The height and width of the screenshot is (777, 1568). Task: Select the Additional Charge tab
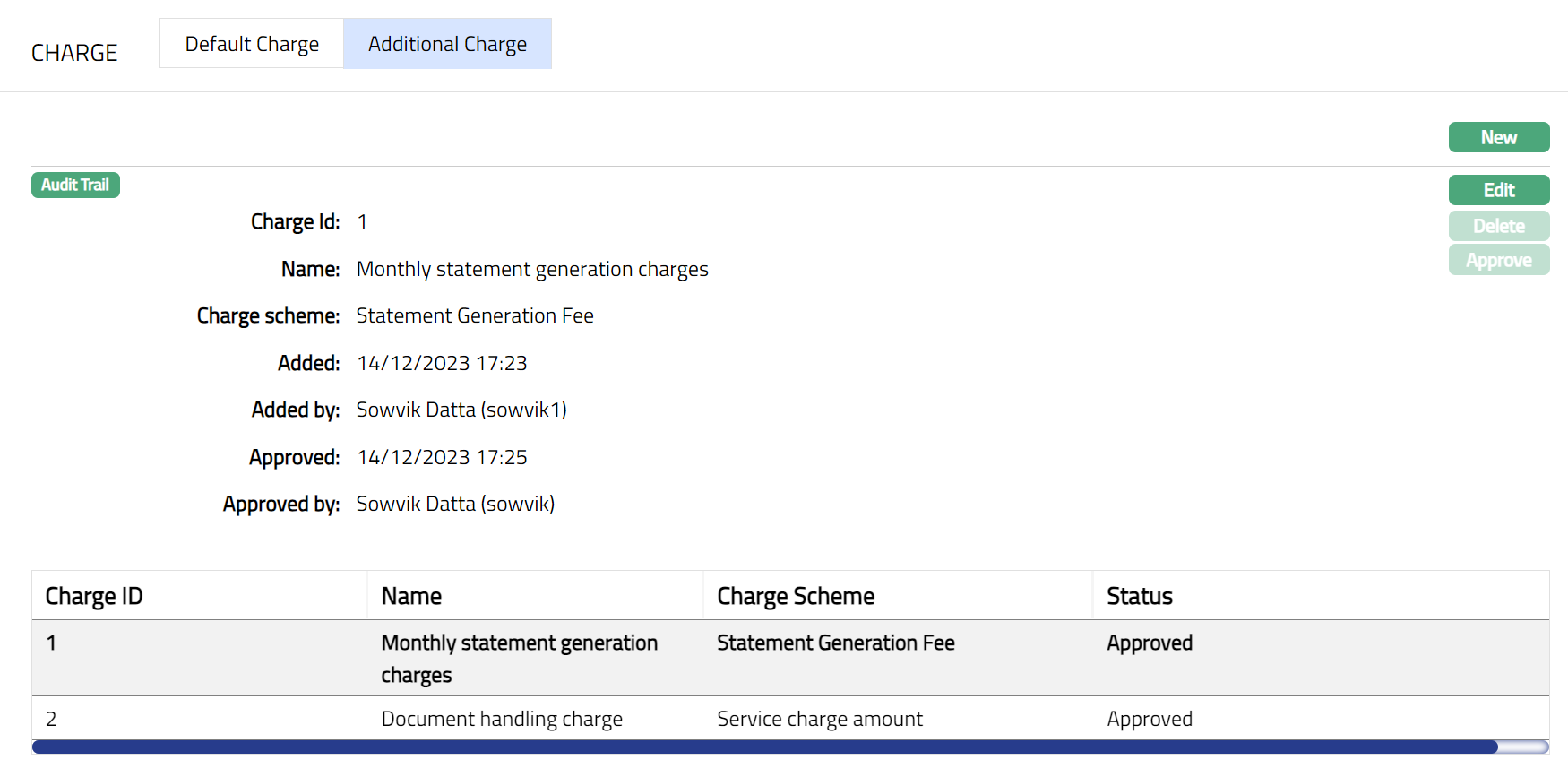click(x=447, y=44)
